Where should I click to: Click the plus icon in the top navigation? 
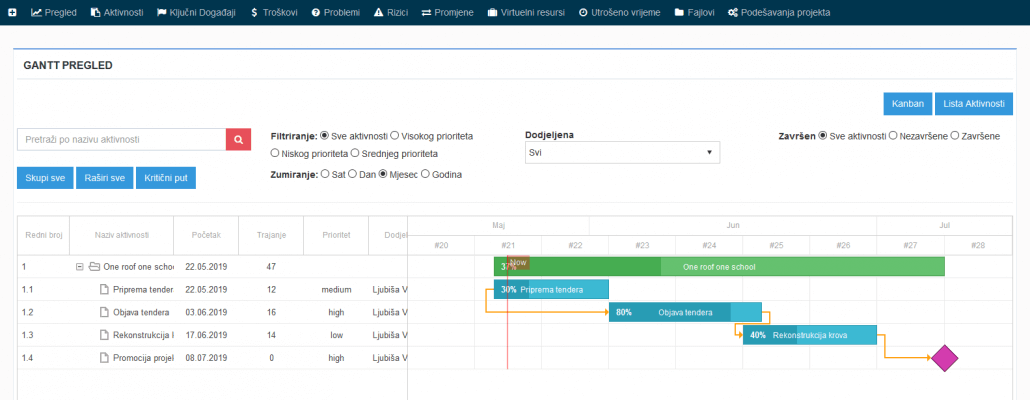(12, 12)
